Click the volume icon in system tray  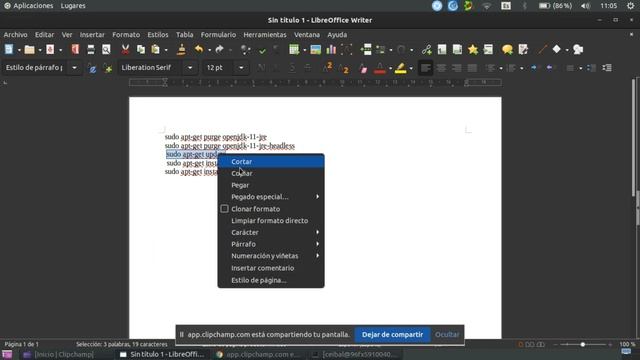point(585,6)
